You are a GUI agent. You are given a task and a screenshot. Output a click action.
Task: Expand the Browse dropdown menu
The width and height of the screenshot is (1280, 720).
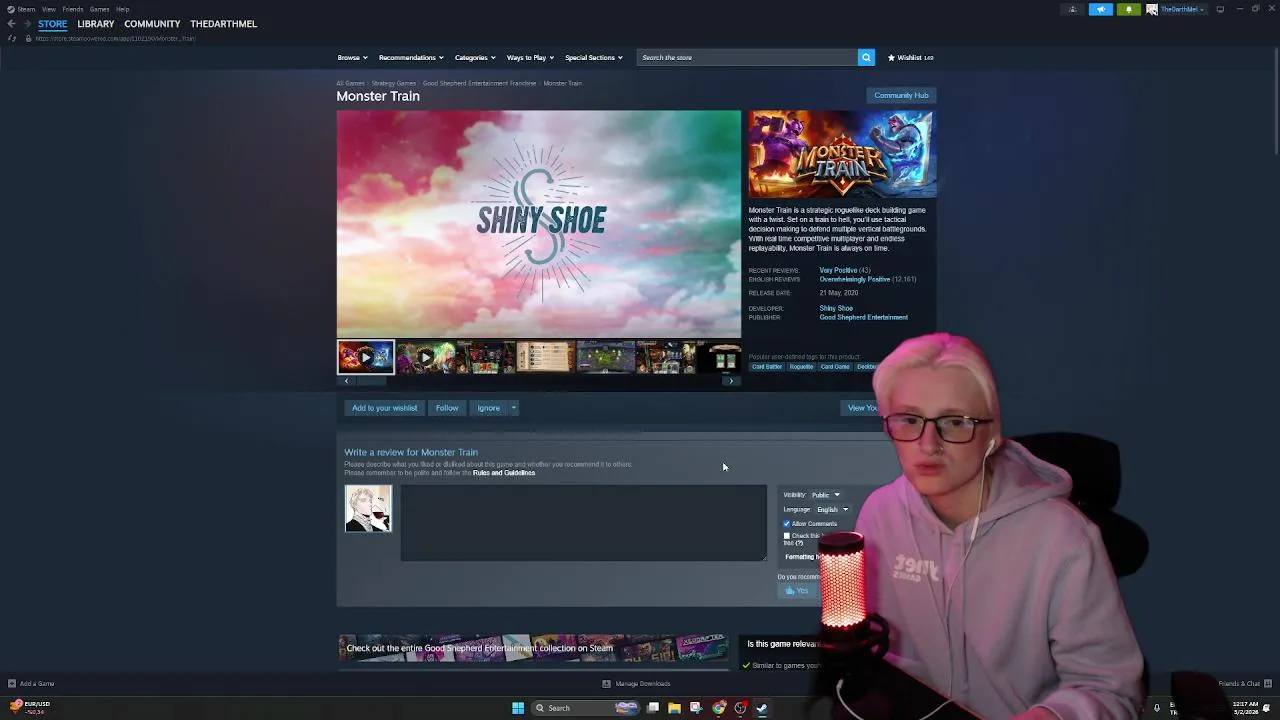[x=352, y=57]
